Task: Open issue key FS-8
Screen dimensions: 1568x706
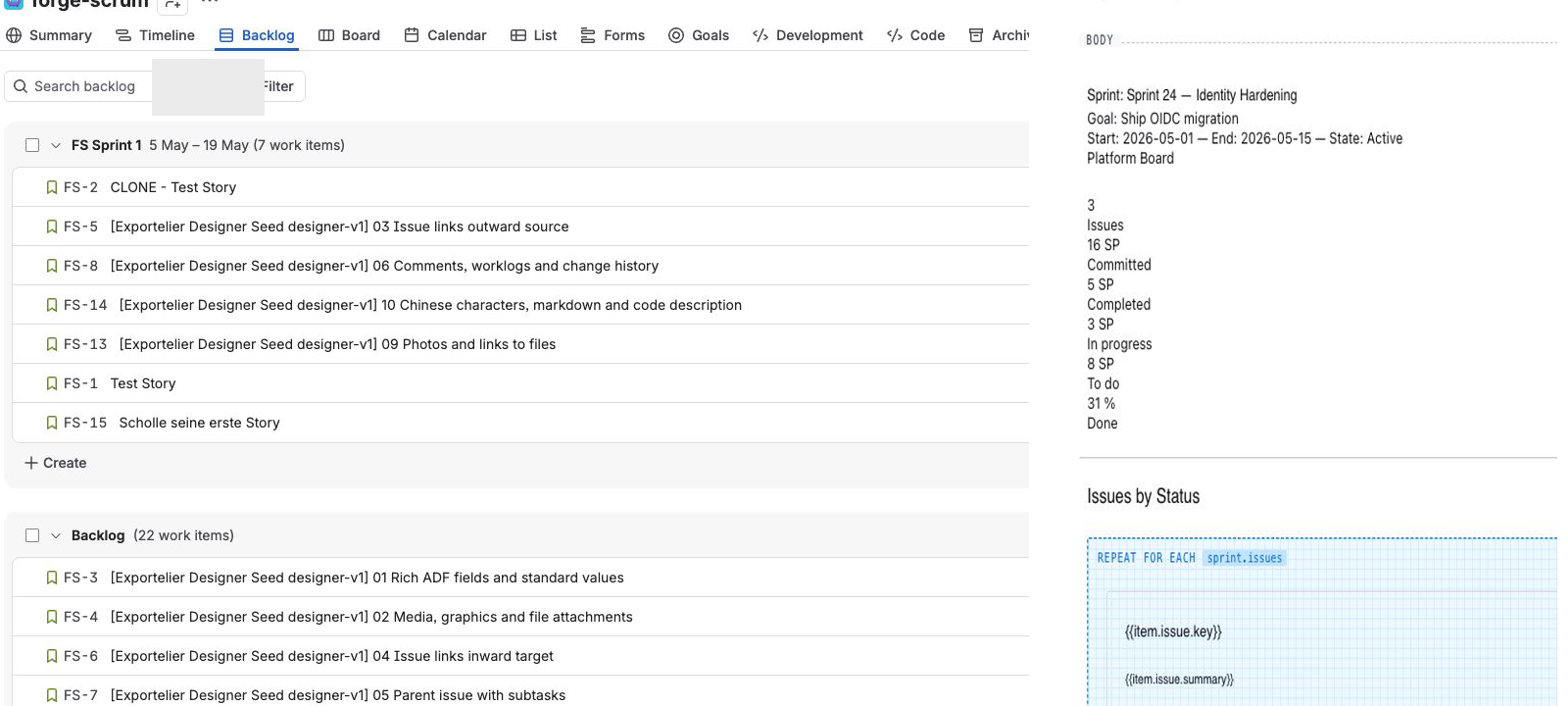Action: 80,266
